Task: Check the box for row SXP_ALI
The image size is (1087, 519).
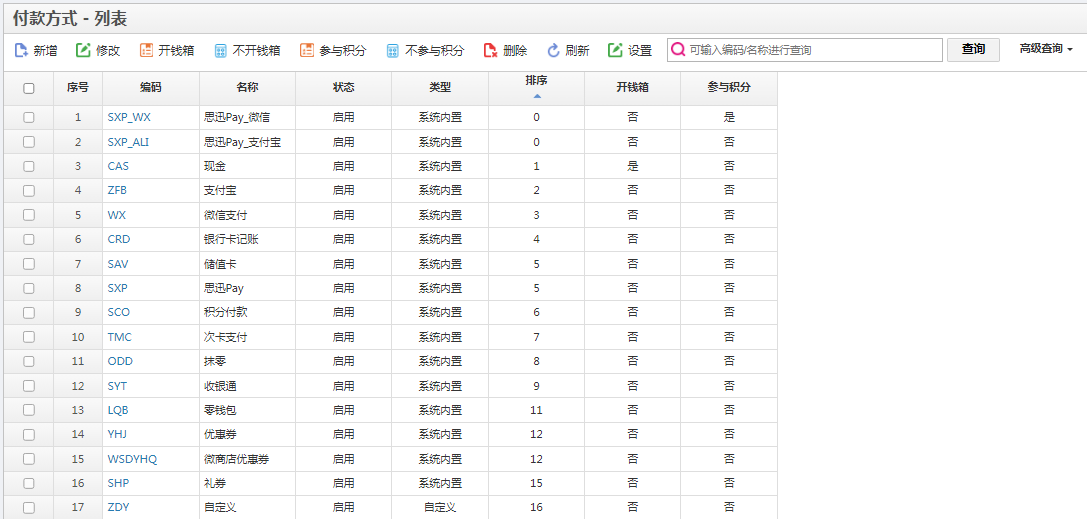Action: click(28, 142)
